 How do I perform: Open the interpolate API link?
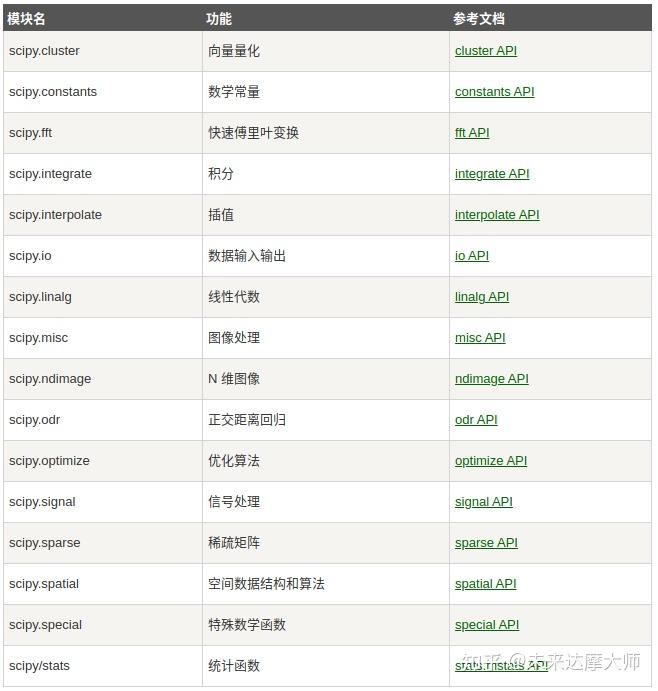pyautogui.click(x=496, y=215)
